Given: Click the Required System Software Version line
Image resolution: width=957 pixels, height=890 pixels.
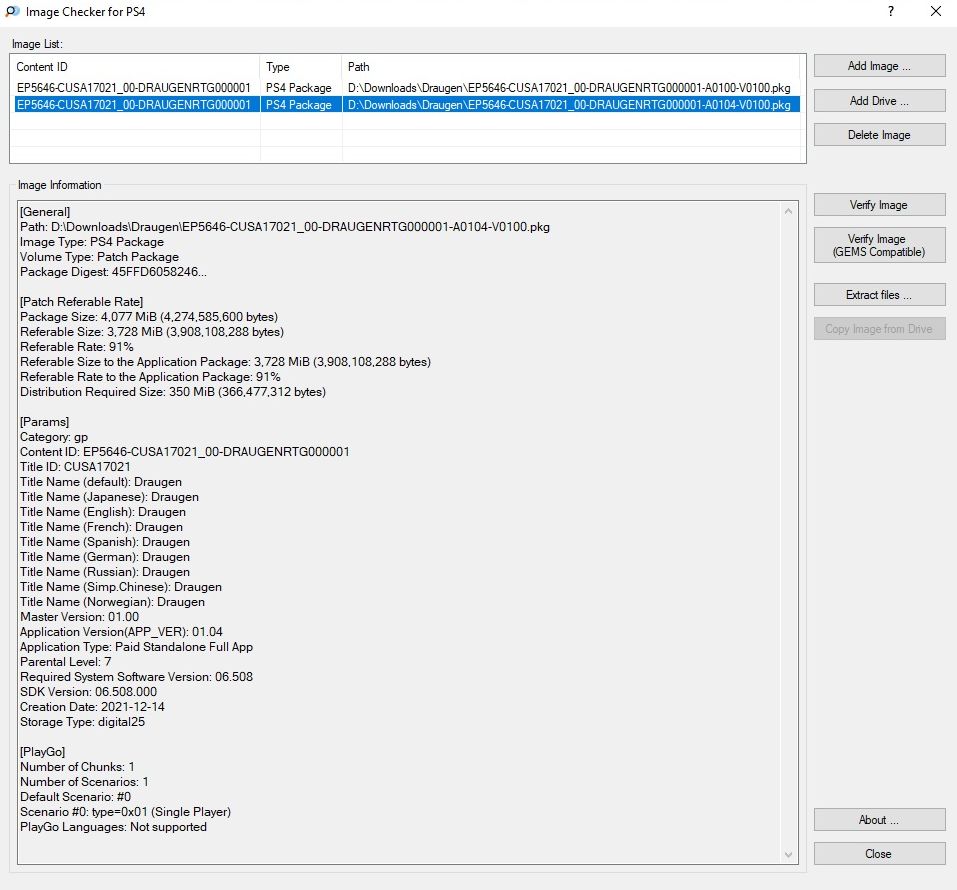Looking at the screenshot, I should (137, 676).
